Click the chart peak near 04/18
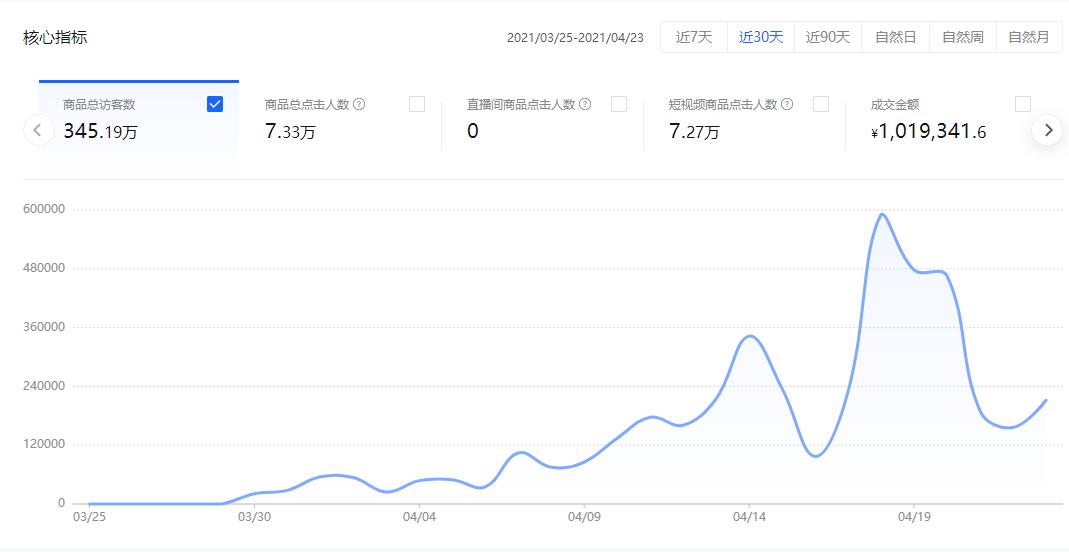 pyautogui.click(x=882, y=215)
